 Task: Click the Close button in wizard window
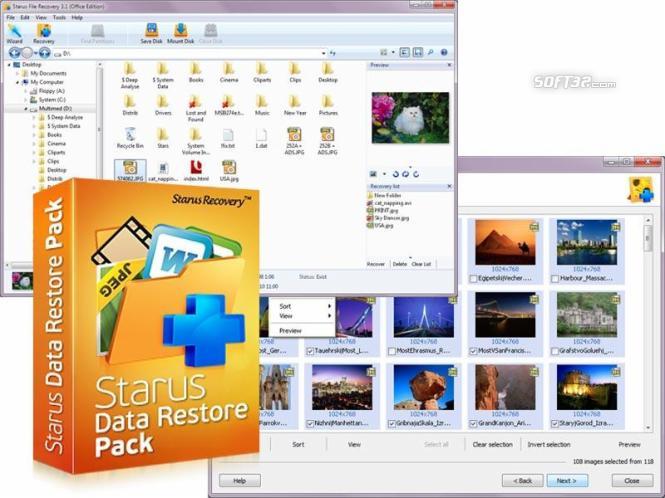click(x=632, y=481)
